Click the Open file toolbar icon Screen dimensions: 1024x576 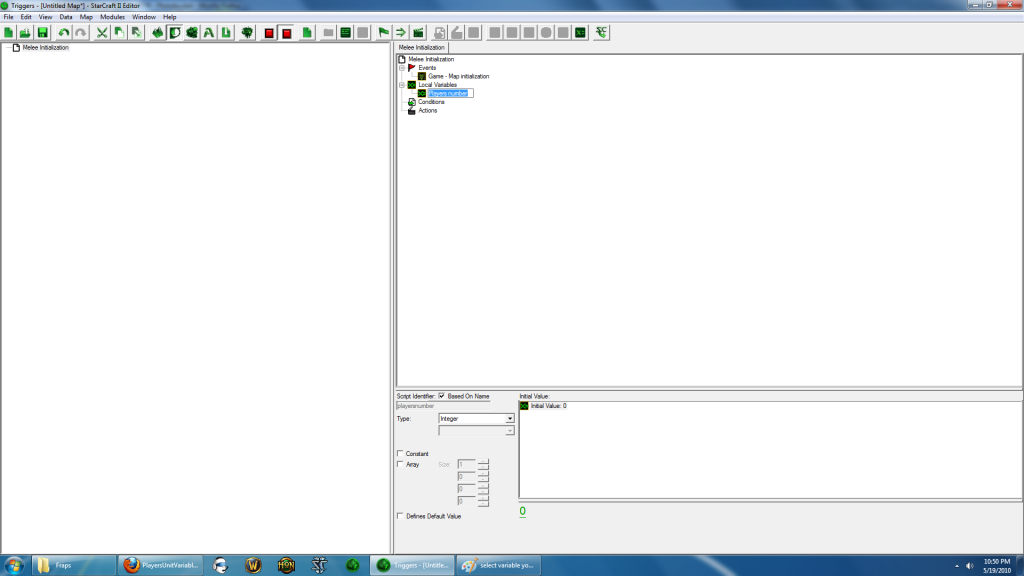click(x=25, y=33)
